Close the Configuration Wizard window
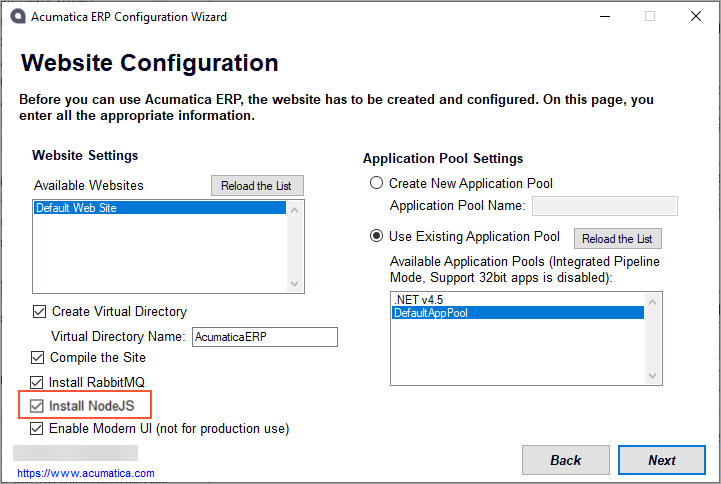The height and width of the screenshot is (484, 721). click(695, 17)
